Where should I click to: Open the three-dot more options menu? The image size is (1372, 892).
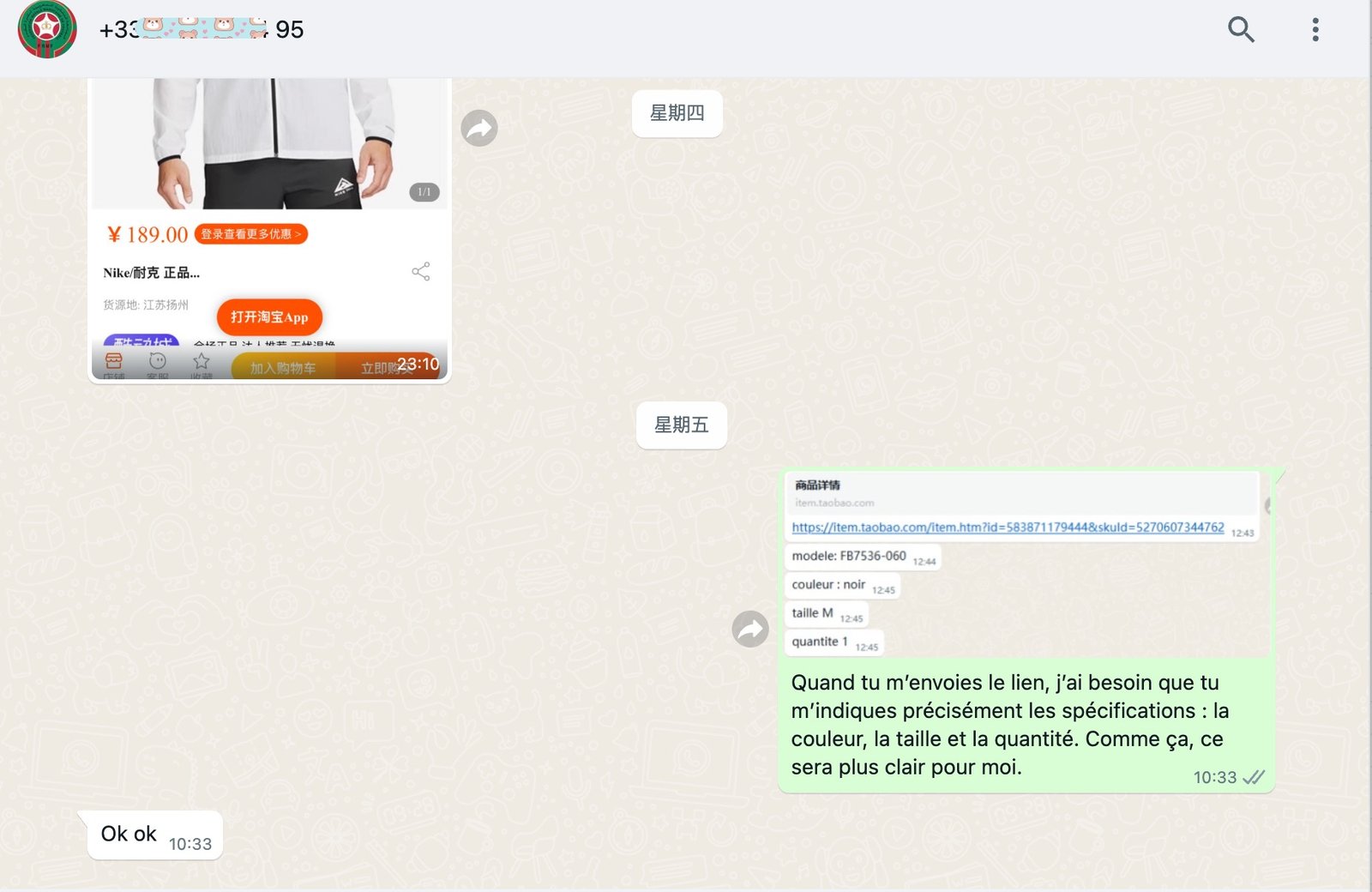pyautogui.click(x=1315, y=30)
